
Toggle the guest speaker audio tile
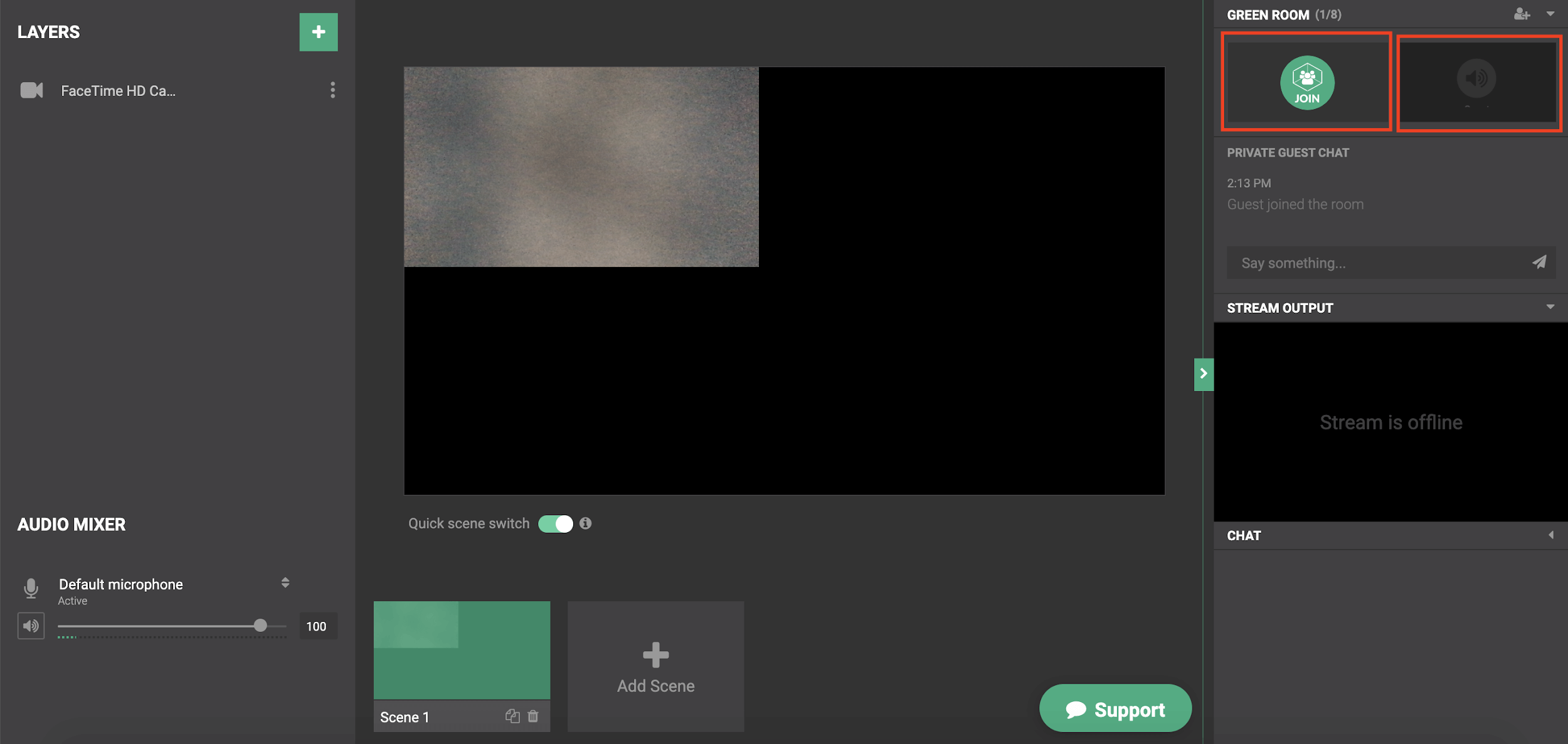click(1476, 79)
